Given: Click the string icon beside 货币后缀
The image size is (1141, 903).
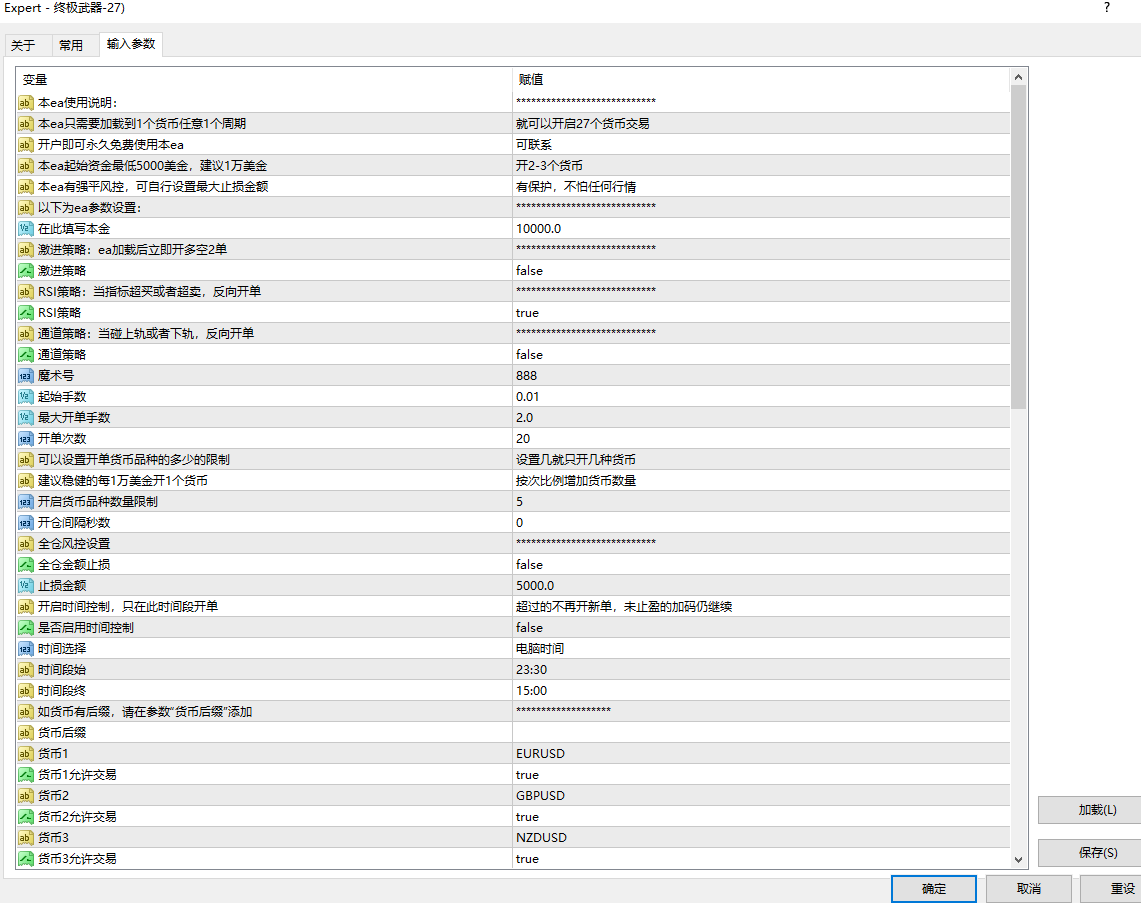Looking at the screenshot, I should coord(25,733).
